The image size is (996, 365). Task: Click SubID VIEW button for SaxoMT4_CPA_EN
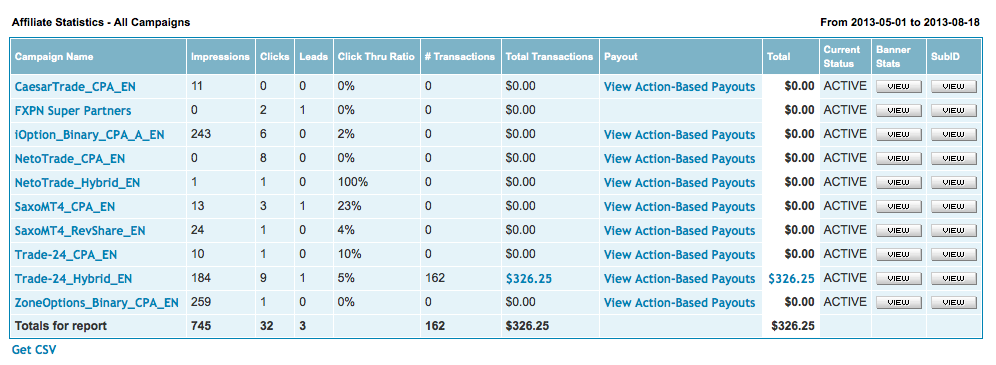click(954, 207)
